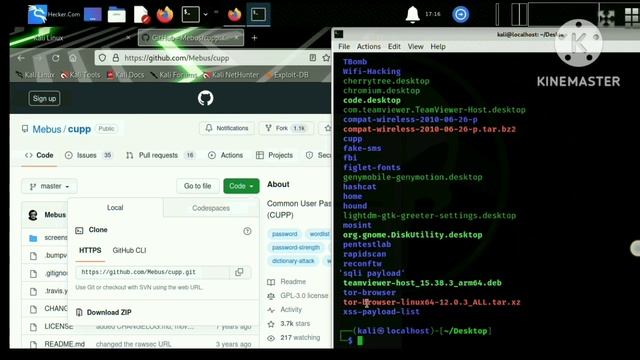Image resolution: width=640 pixels, height=360 pixels.
Task: Open the site security padlock info
Action: [116, 58]
